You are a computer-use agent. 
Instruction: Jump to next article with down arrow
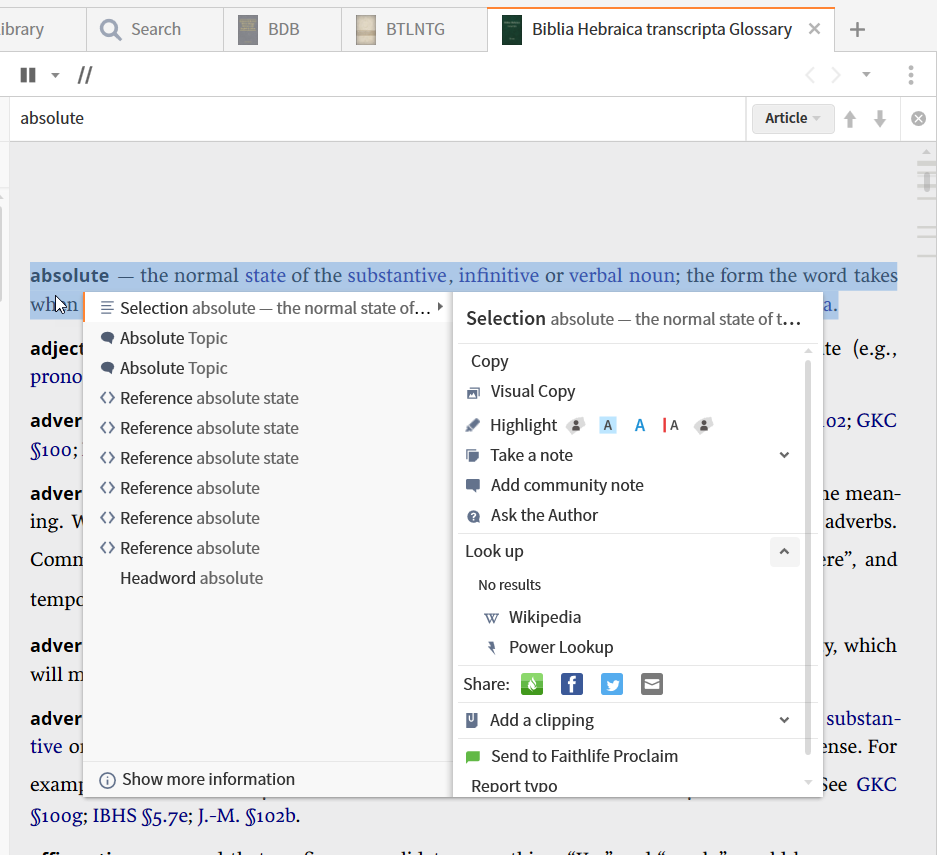[x=880, y=119]
